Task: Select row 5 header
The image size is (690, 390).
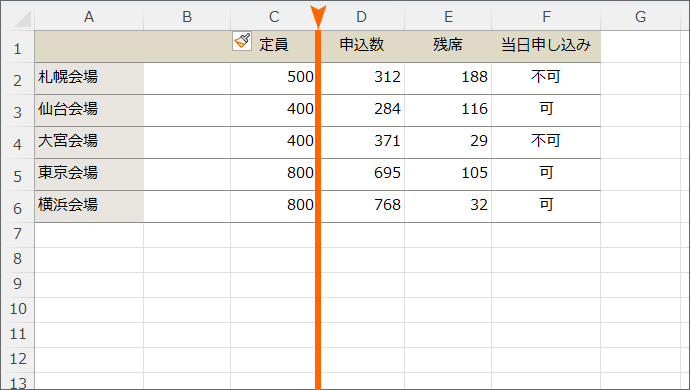Action: click(18, 175)
